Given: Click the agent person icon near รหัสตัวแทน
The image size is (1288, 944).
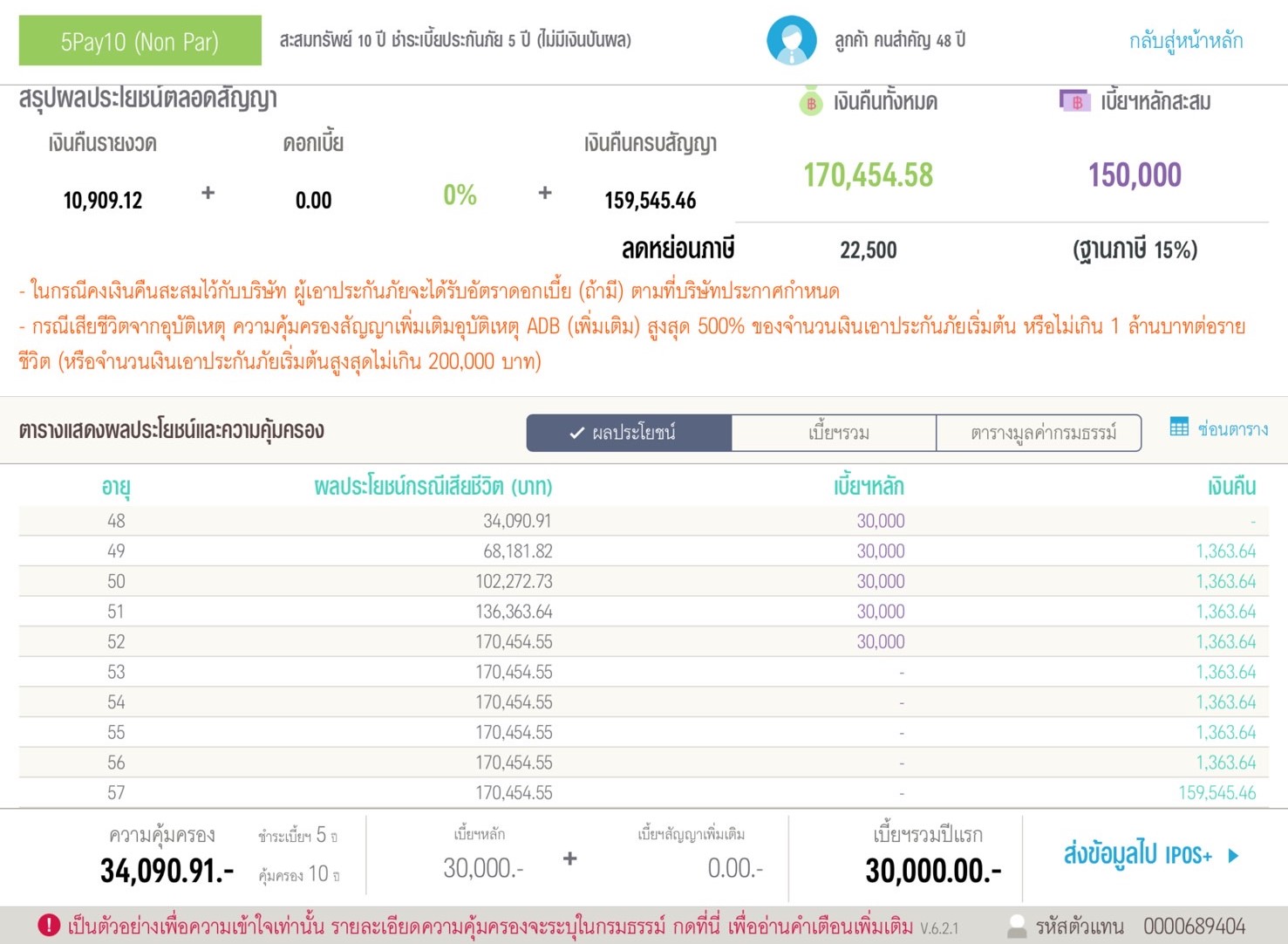Looking at the screenshot, I should click(1017, 925).
